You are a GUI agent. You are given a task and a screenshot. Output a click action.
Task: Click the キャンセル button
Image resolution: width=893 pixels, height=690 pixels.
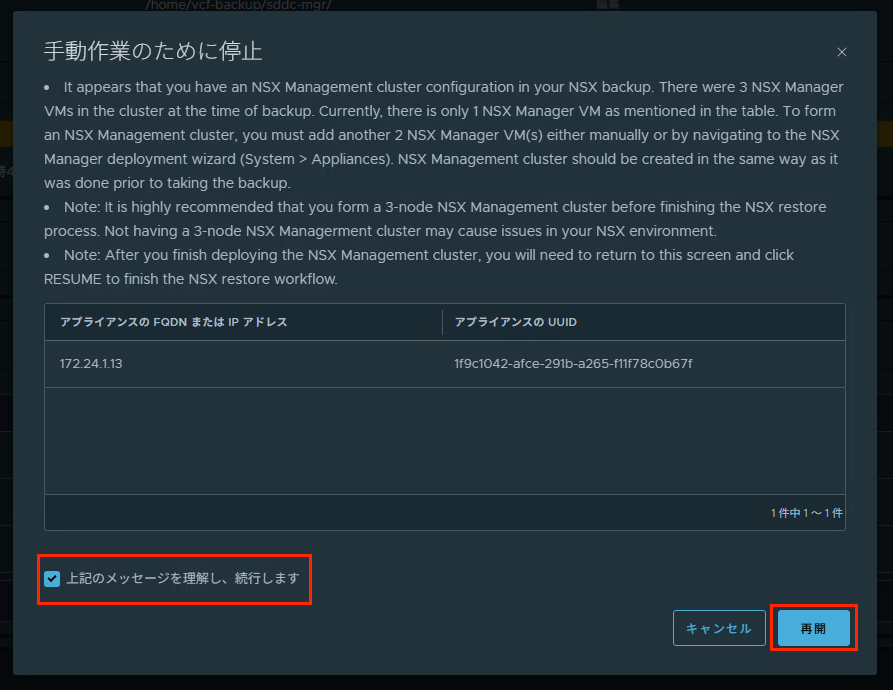[719, 628]
